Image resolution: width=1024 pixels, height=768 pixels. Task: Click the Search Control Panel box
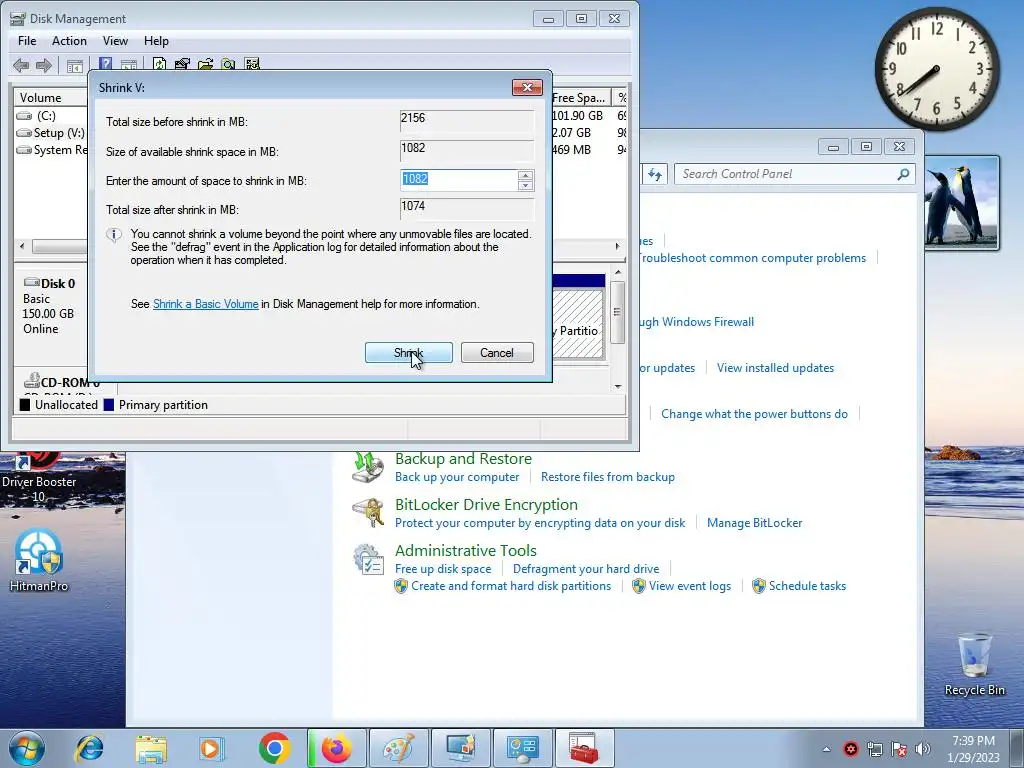click(x=794, y=174)
